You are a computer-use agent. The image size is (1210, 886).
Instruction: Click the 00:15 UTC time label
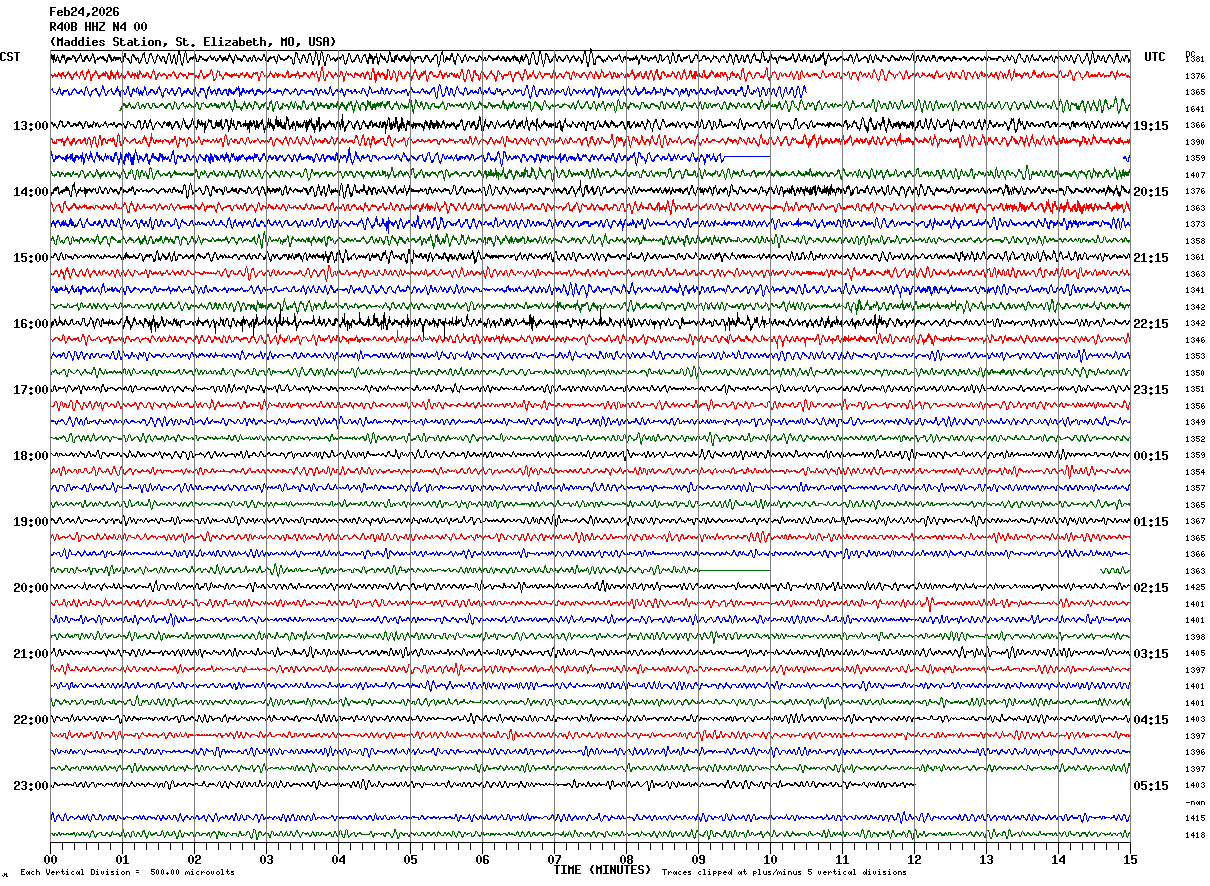click(1151, 456)
